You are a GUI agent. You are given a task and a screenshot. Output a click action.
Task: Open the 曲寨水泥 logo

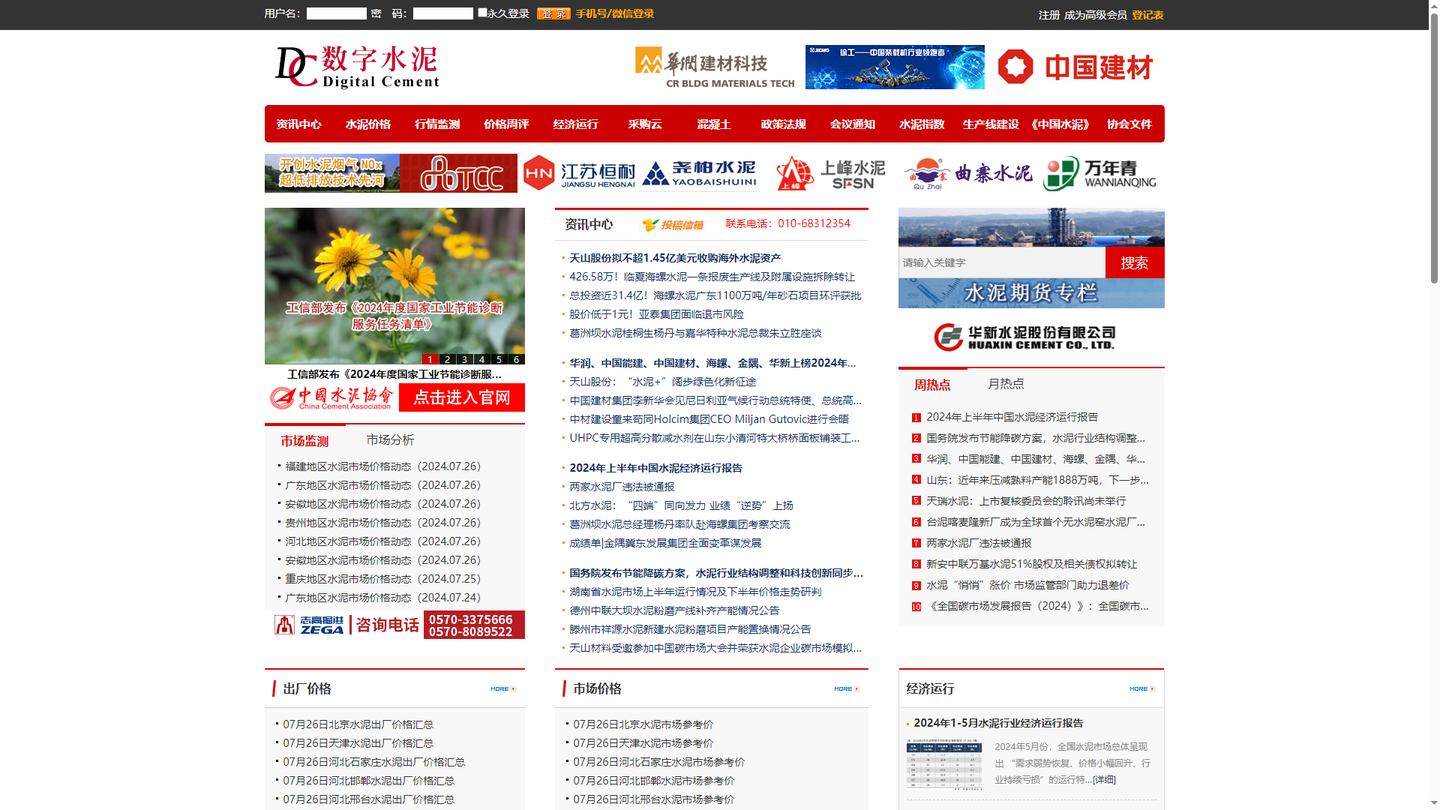968,173
